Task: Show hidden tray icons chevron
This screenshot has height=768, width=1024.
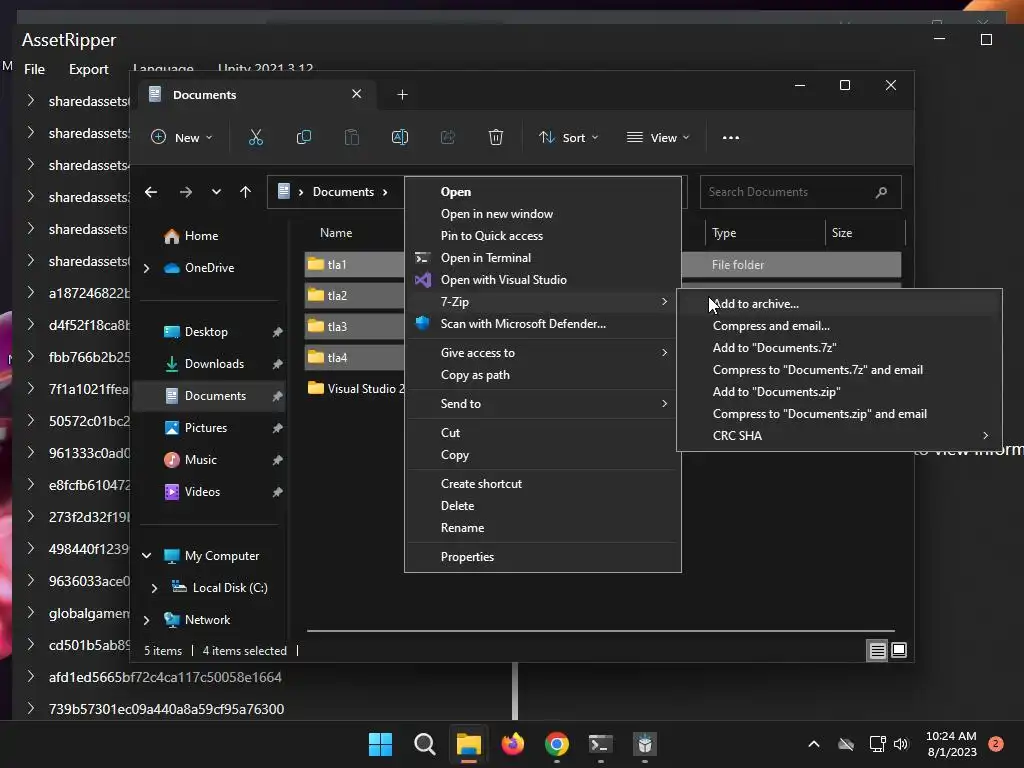Action: tap(814, 744)
